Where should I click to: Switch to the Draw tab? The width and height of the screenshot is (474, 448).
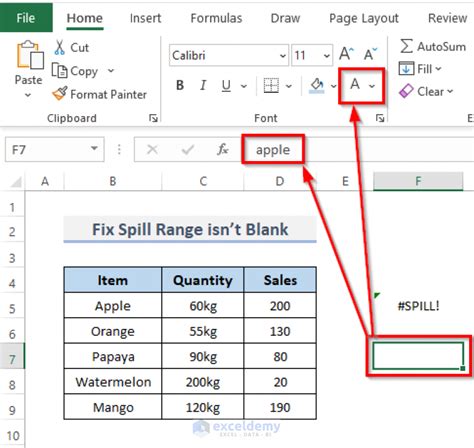[x=285, y=18]
